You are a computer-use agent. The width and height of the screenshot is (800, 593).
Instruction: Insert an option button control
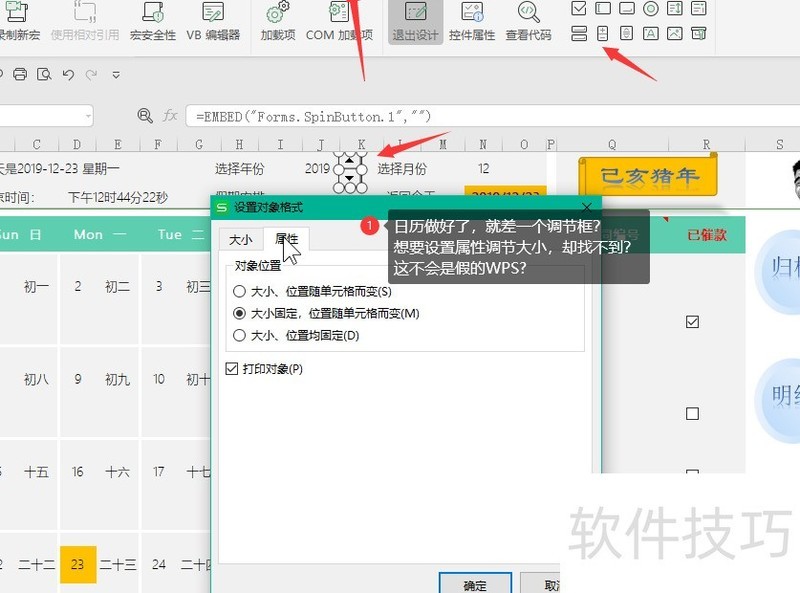[651, 8]
